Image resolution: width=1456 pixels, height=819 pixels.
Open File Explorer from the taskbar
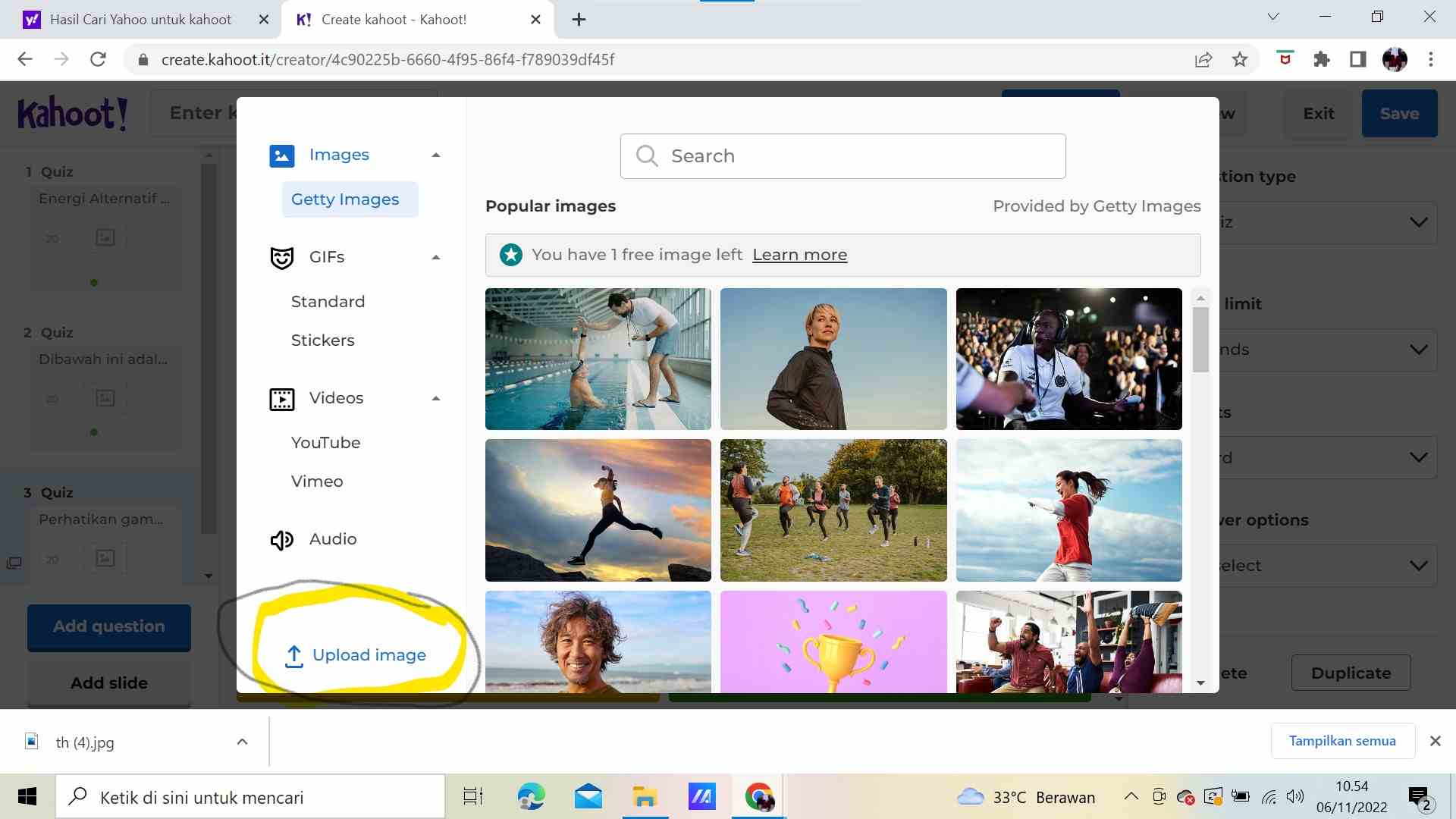tap(645, 797)
